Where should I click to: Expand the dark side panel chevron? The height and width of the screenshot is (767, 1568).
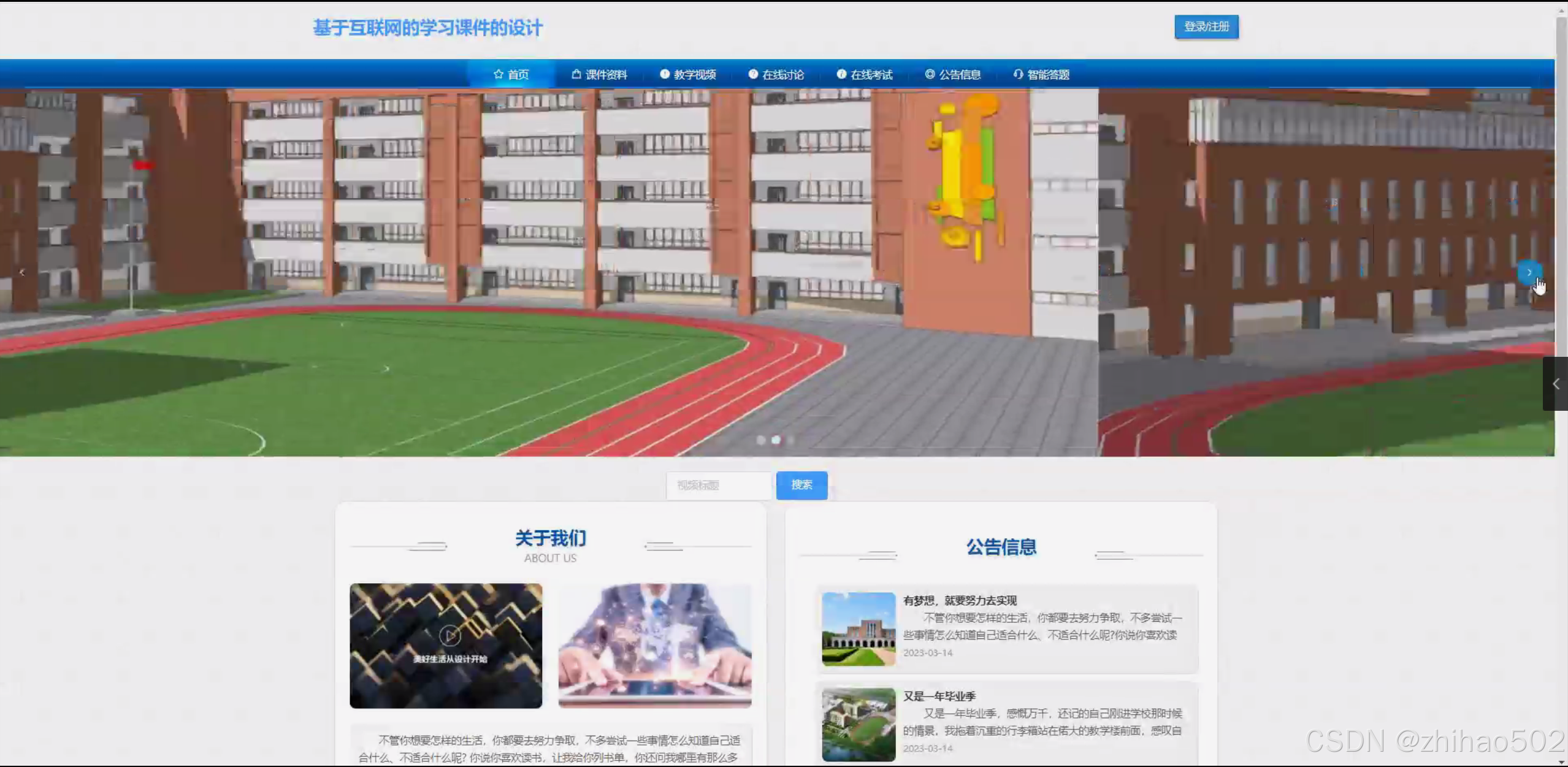click(1555, 384)
